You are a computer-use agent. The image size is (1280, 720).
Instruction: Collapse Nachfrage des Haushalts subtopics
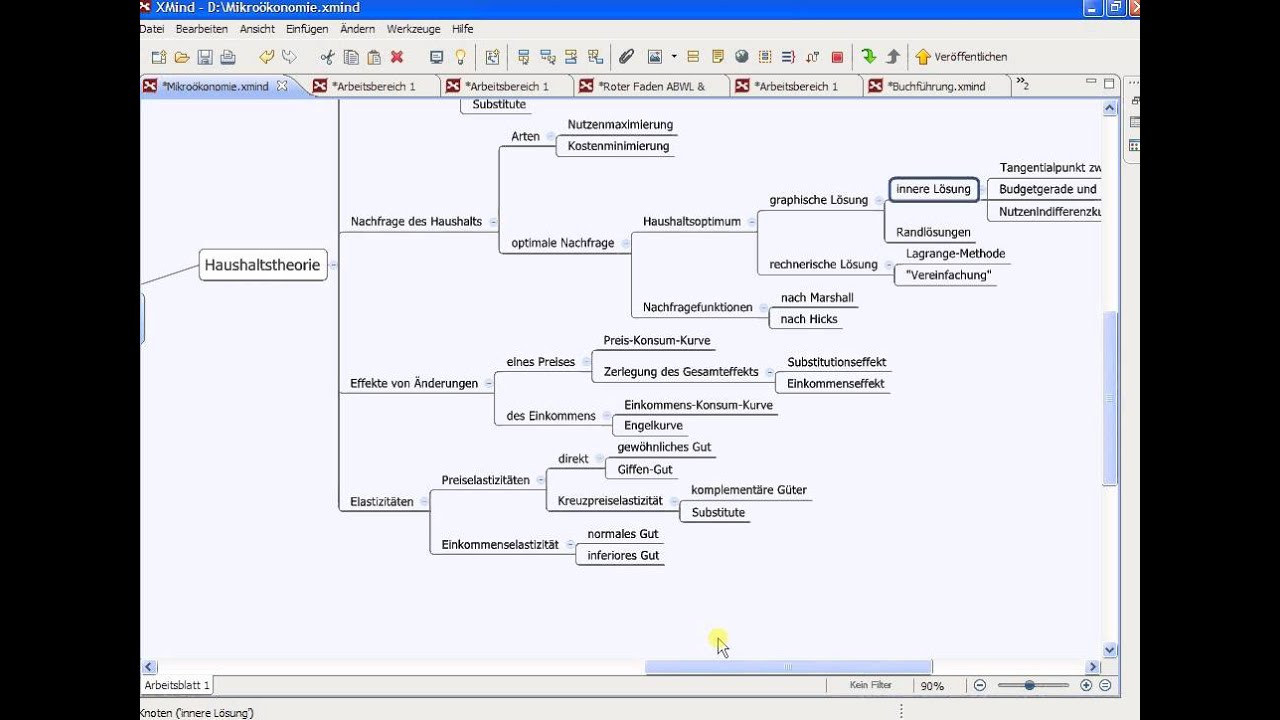(x=493, y=222)
